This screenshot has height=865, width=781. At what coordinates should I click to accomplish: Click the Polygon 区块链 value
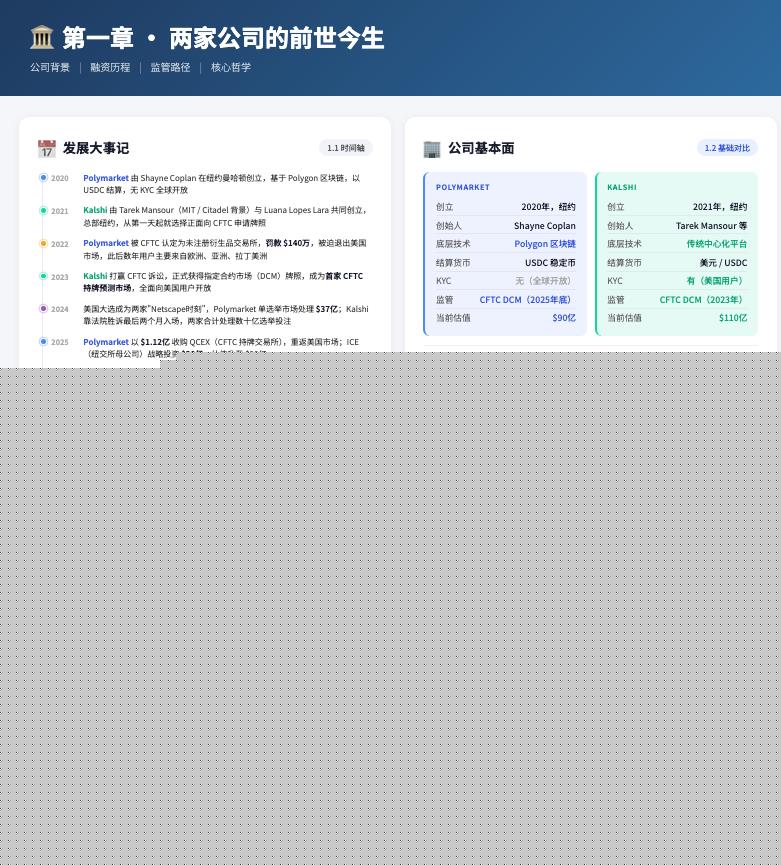(x=545, y=244)
